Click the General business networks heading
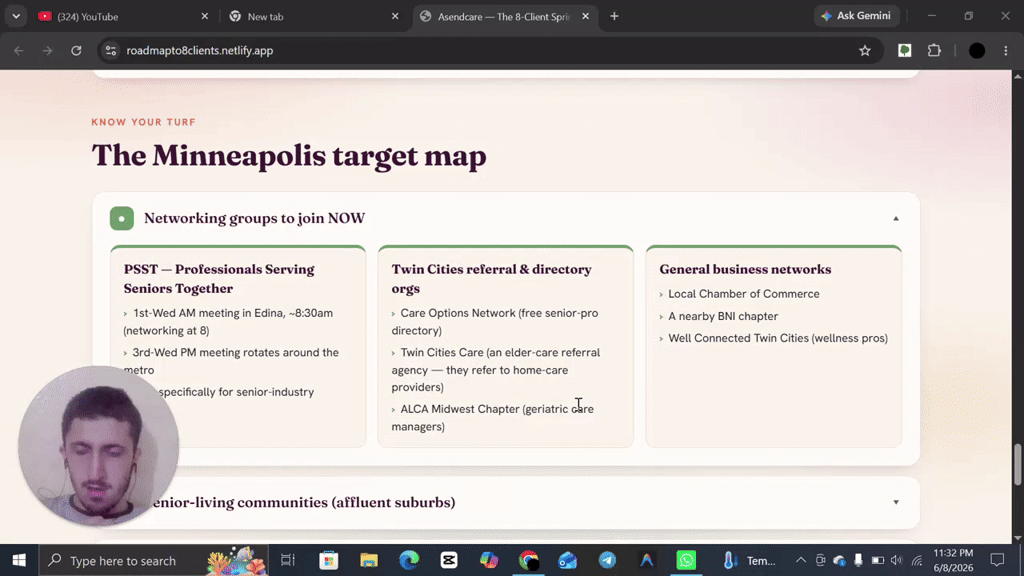This screenshot has width=1024, height=576. click(745, 269)
